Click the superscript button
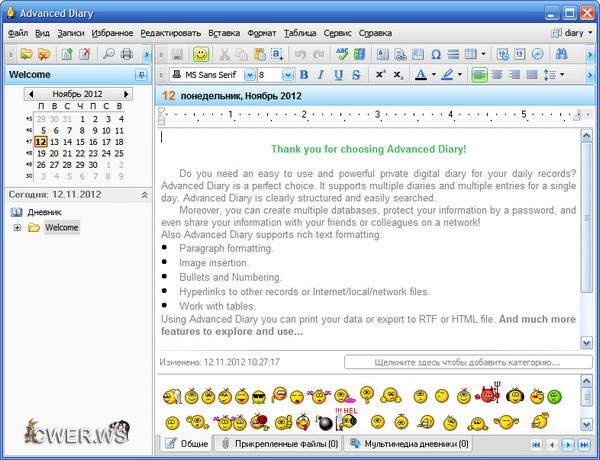This screenshot has width=600, height=460. tap(380, 75)
